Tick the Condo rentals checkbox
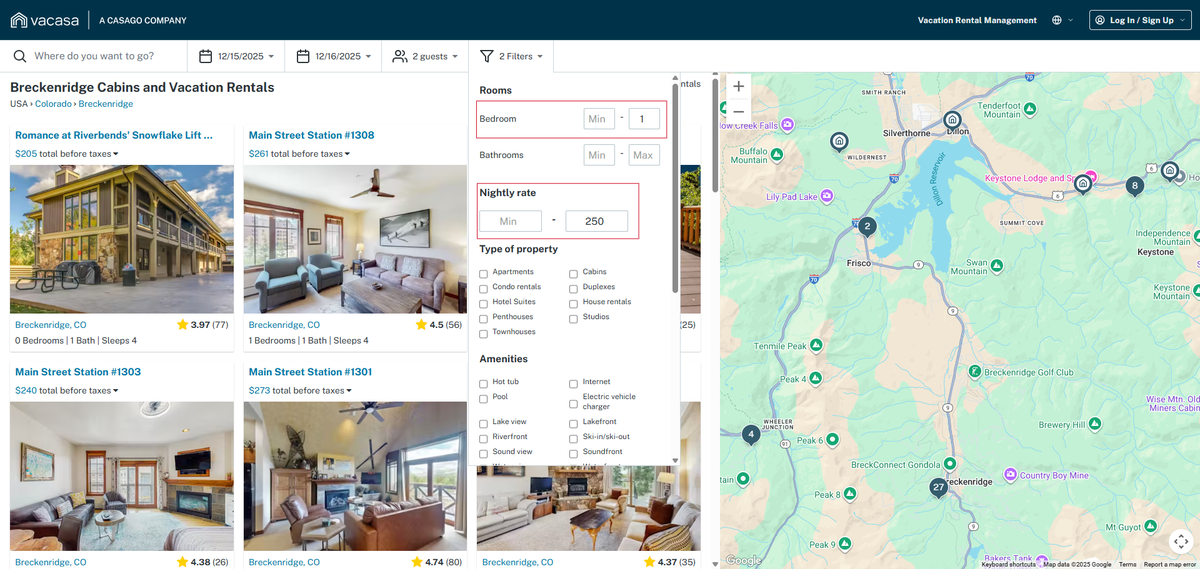 coord(484,288)
